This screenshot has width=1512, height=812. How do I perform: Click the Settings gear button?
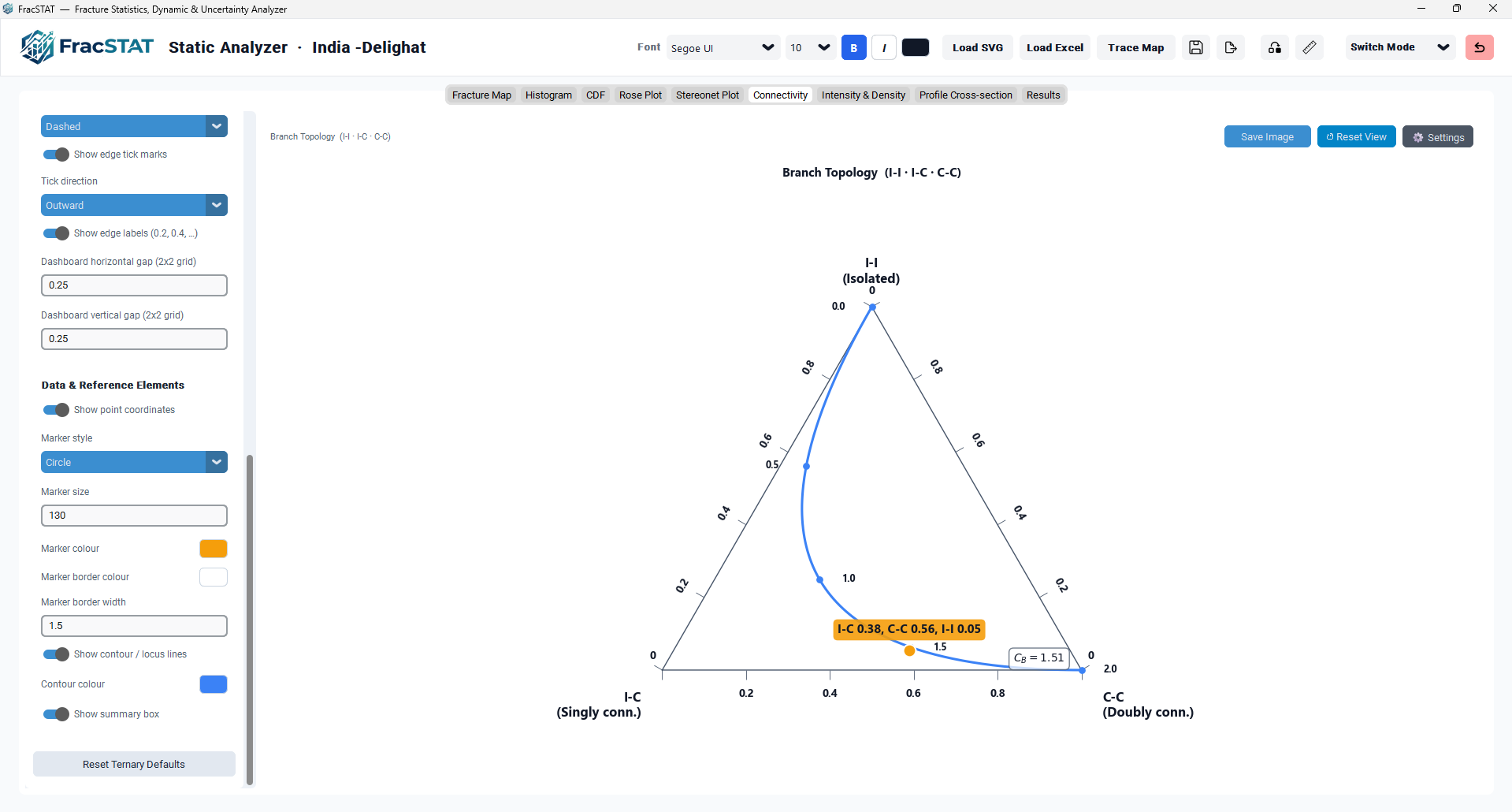click(x=1438, y=136)
